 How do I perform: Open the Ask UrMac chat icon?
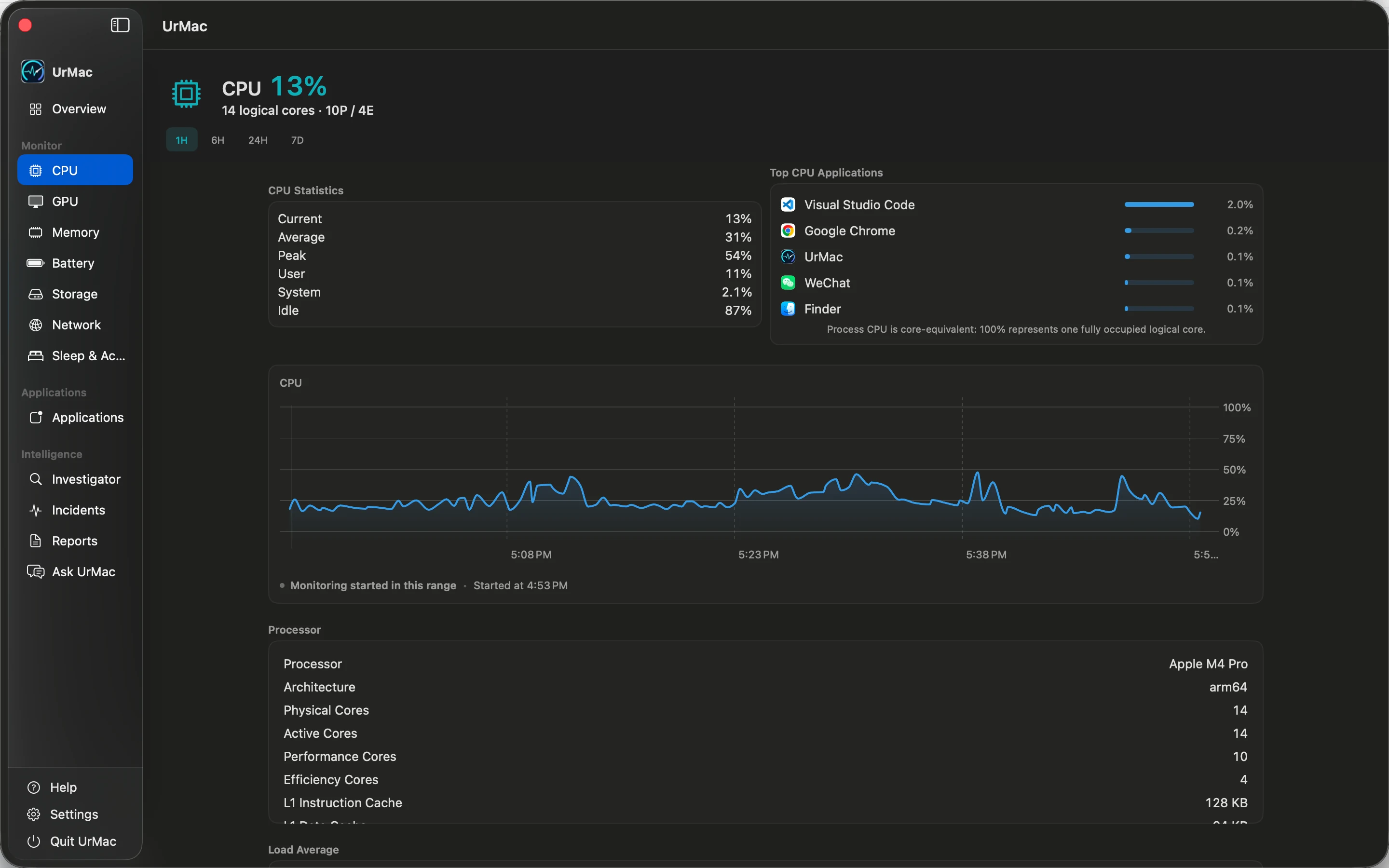[36, 572]
